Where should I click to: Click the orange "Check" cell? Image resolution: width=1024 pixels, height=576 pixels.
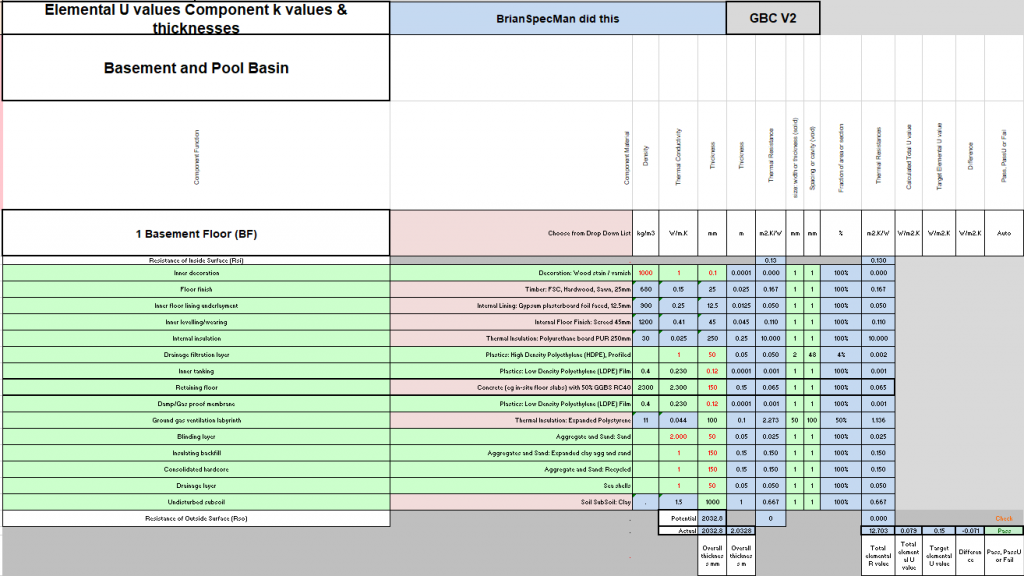(x=1004, y=519)
